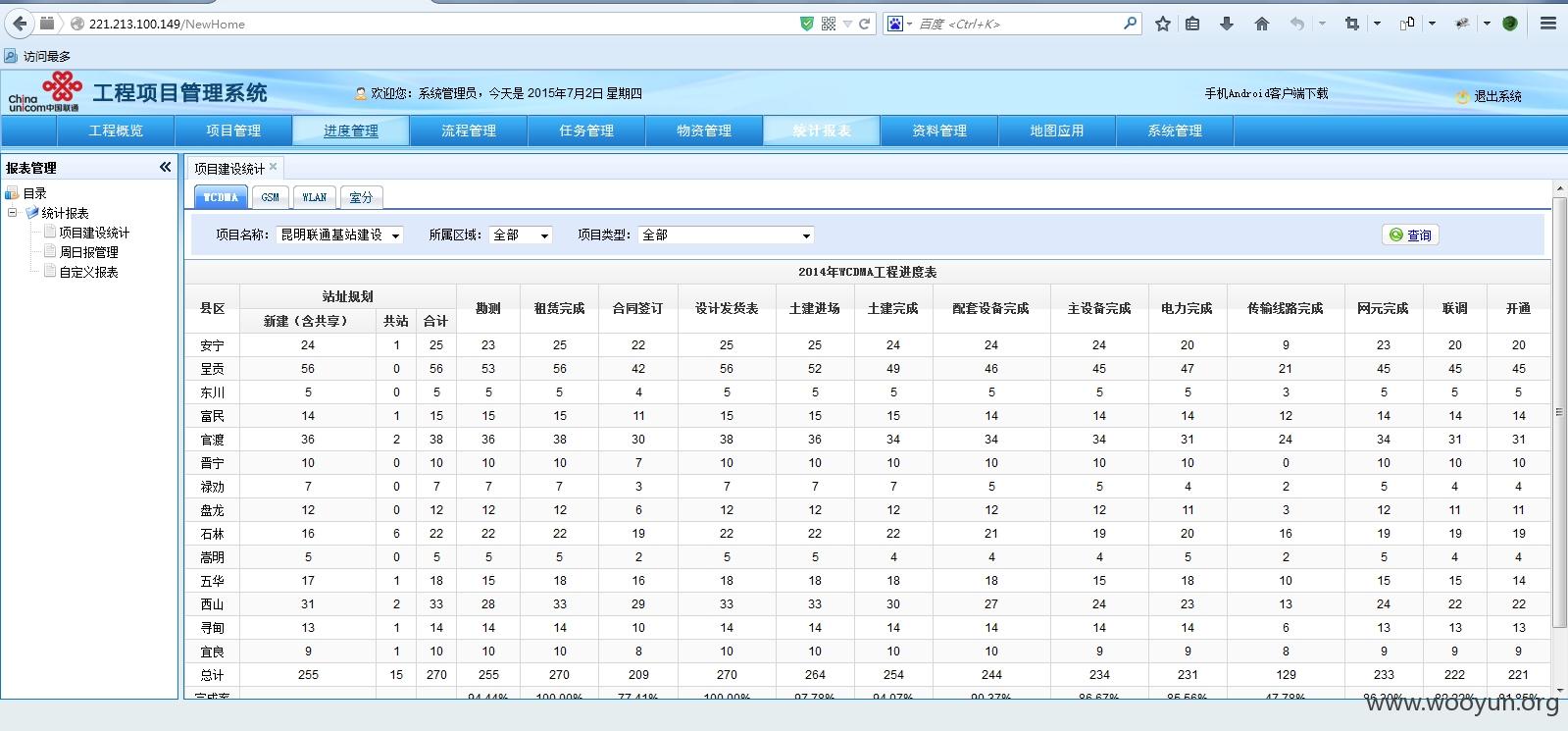Open the URL history dropdown arrow

tap(848, 25)
